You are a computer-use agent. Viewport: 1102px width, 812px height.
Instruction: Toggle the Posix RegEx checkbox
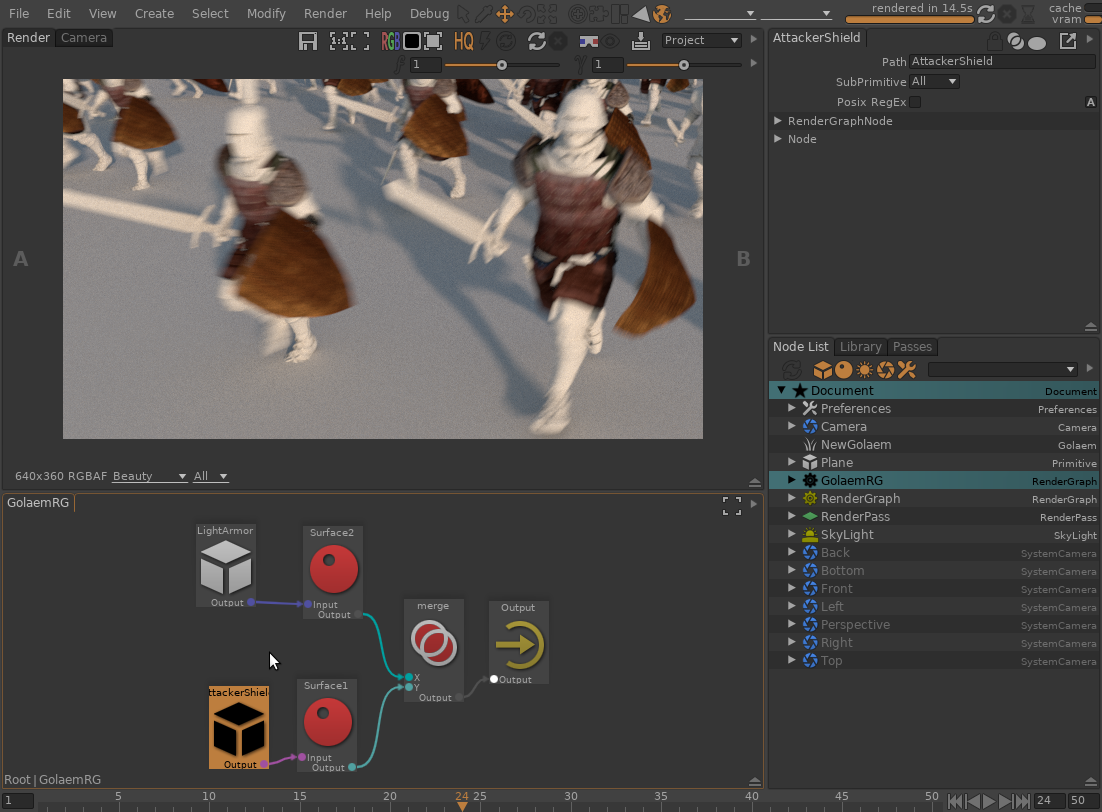[x=915, y=102]
